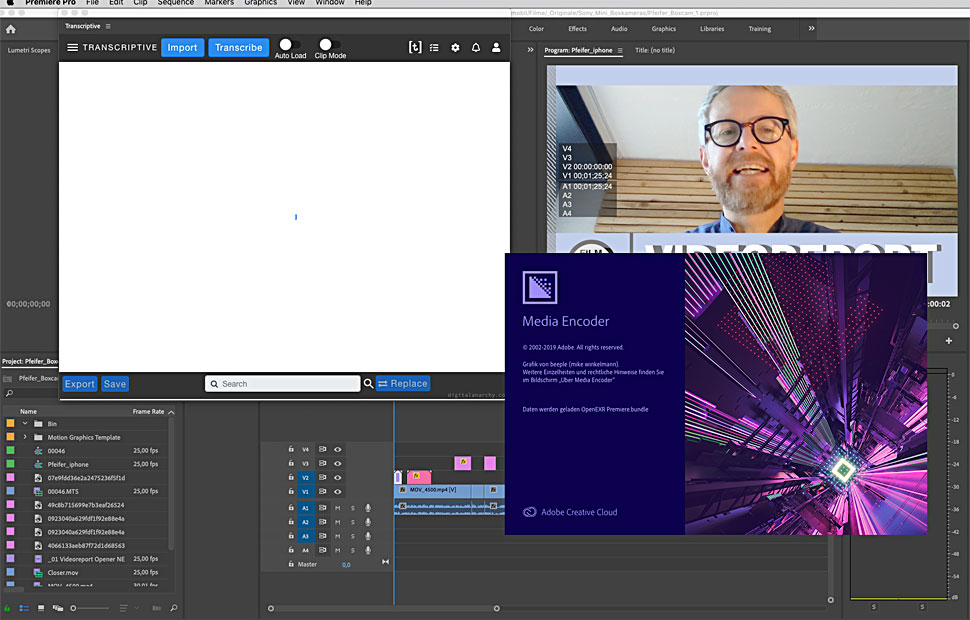Click the Save button

tap(115, 384)
